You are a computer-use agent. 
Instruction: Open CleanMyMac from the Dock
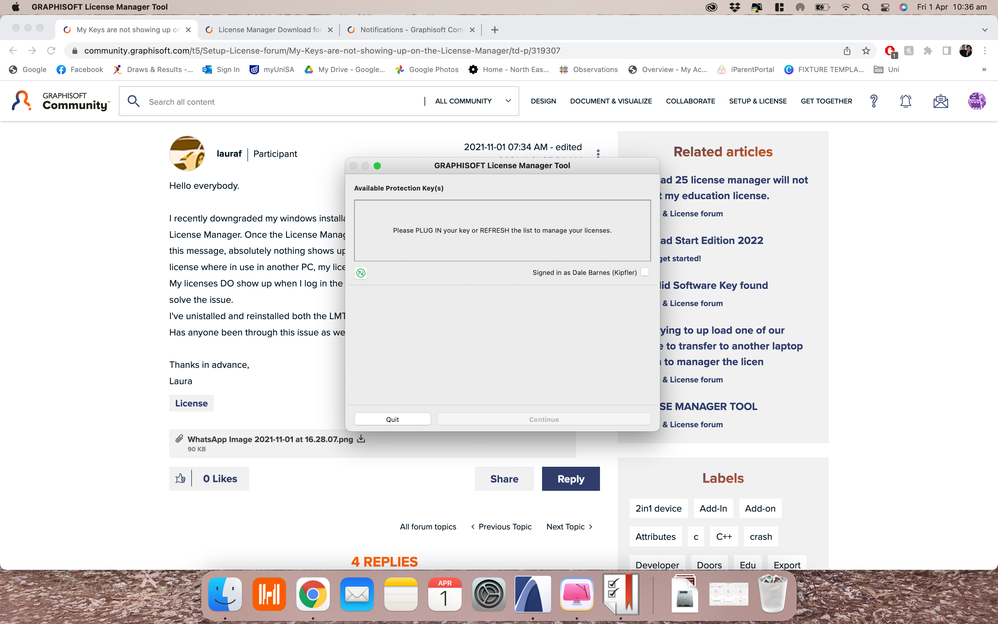point(577,594)
